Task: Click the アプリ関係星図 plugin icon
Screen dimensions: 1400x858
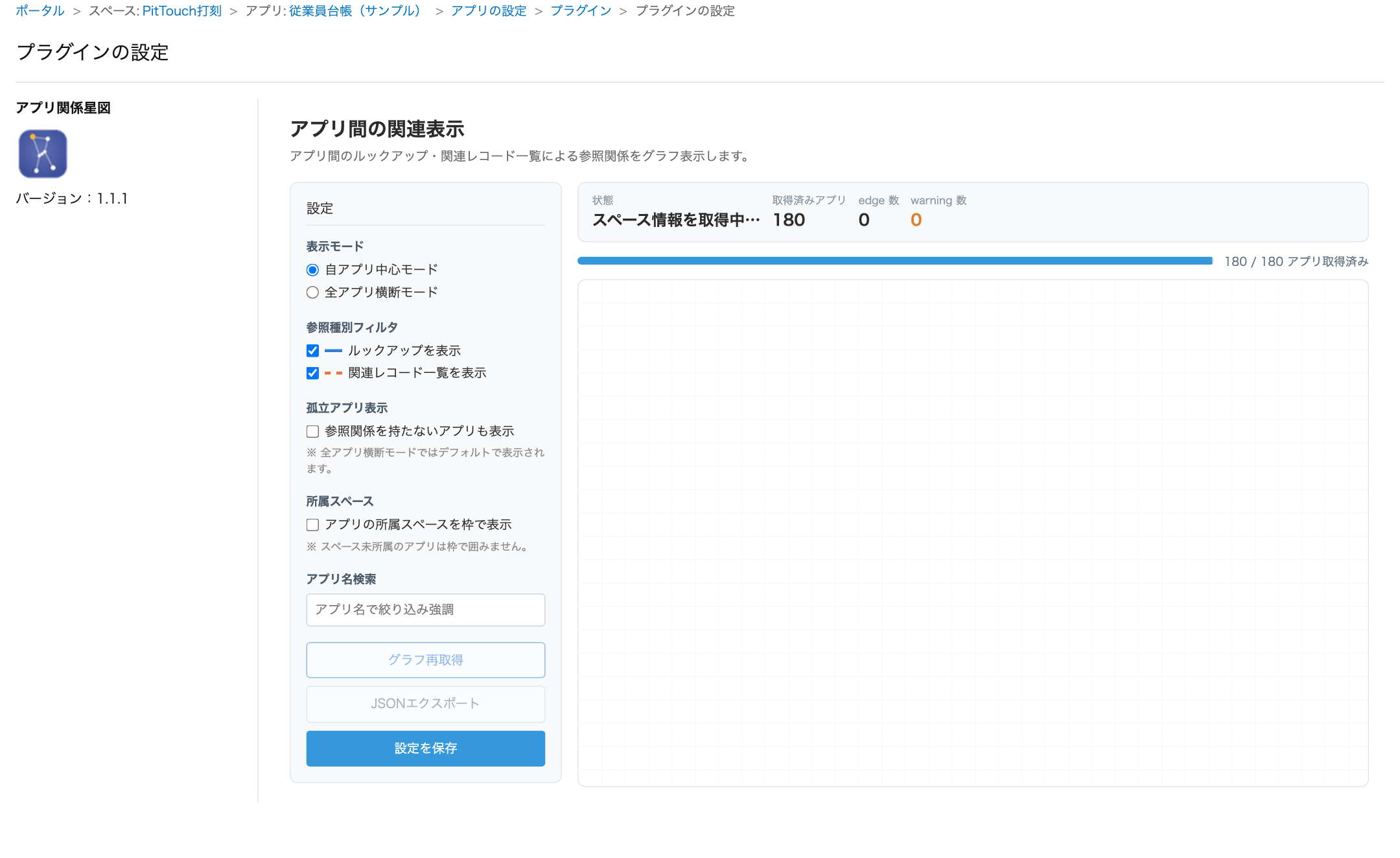Action: [43, 154]
